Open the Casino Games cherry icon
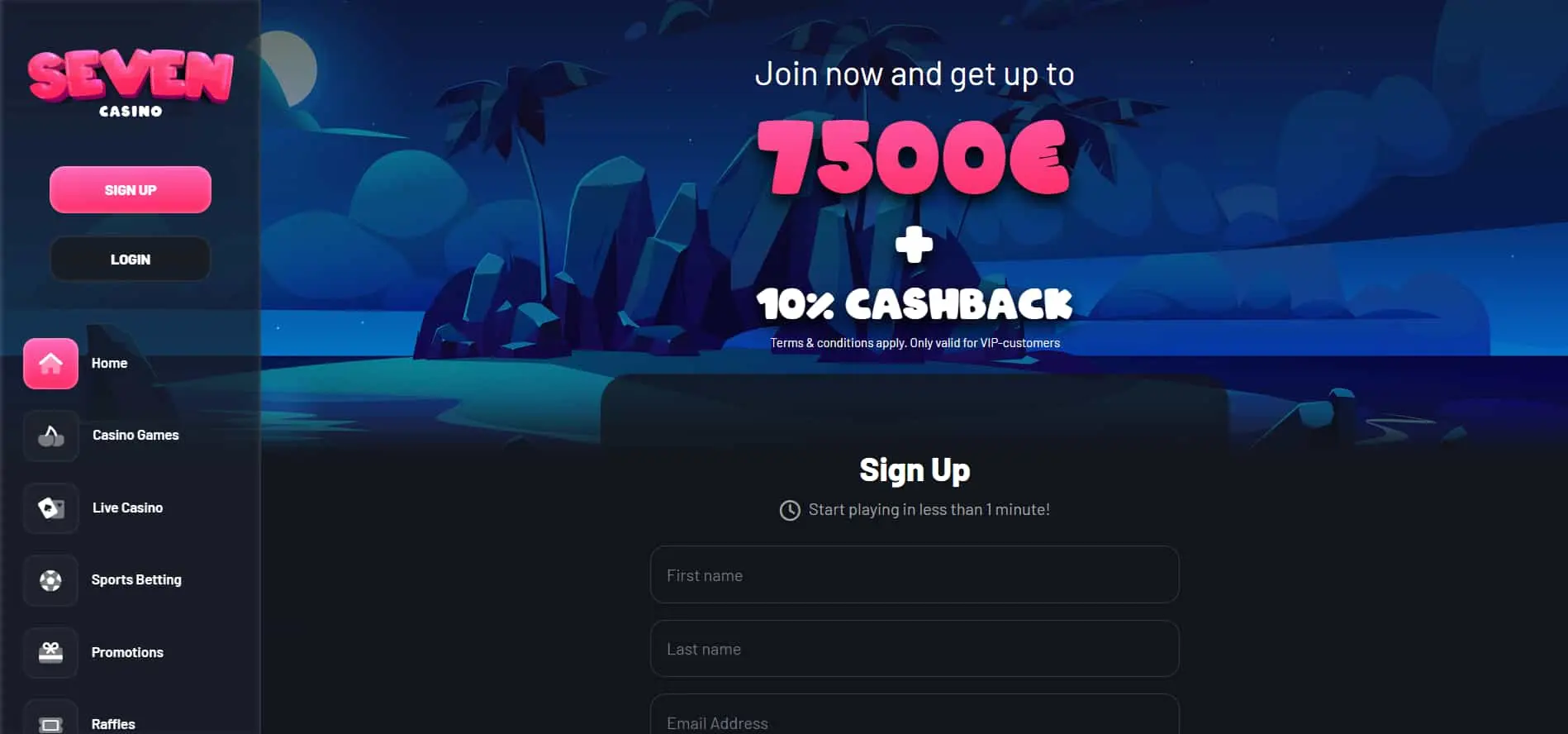The width and height of the screenshot is (1568, 734). (x=50, y=436)
